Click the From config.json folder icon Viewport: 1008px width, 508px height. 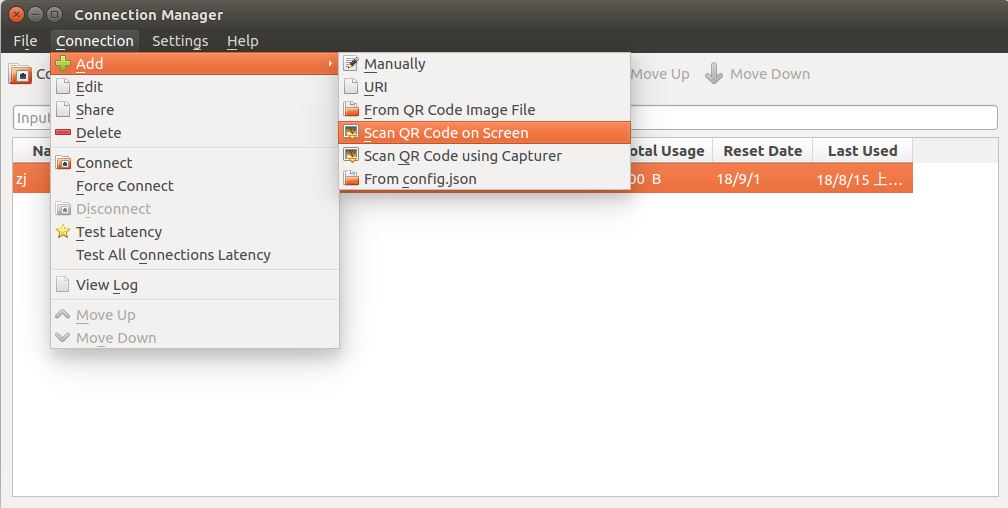pos(351,179)
